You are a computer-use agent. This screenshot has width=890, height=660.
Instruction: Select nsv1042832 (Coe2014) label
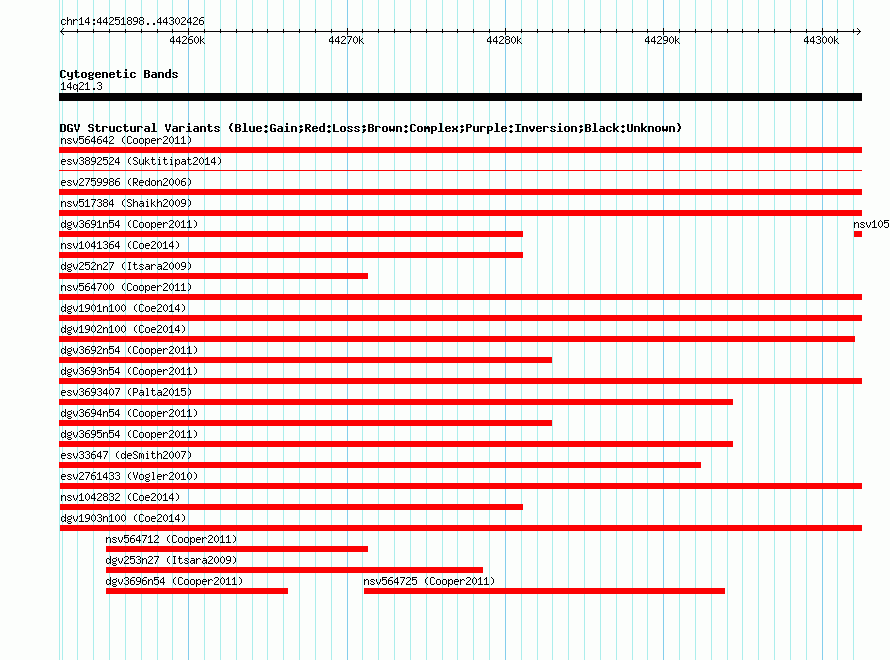coord(120,497)
